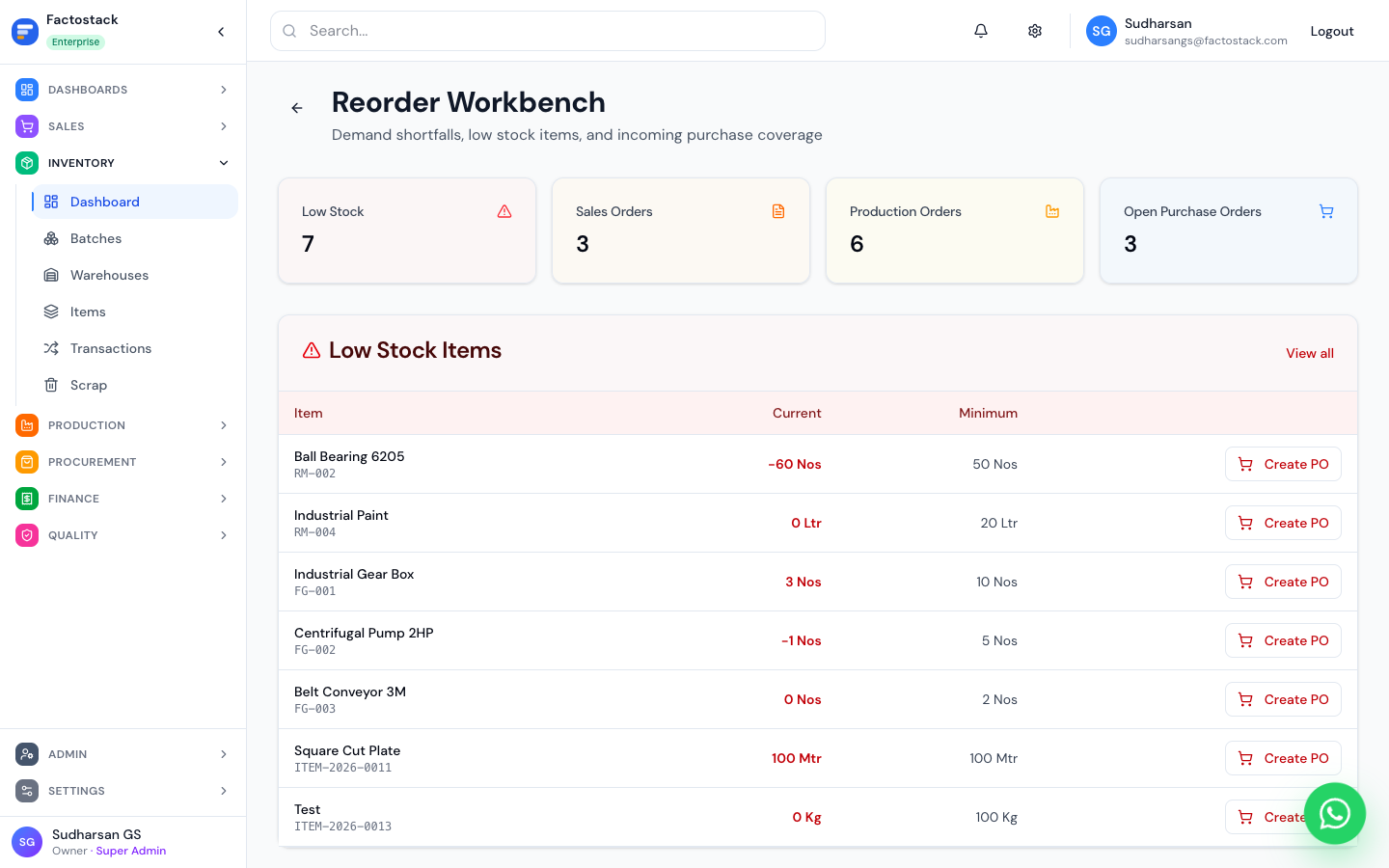Create PO for Industrial Gear Box
Screen dimensions: 1389x868
coord(1283,582)
